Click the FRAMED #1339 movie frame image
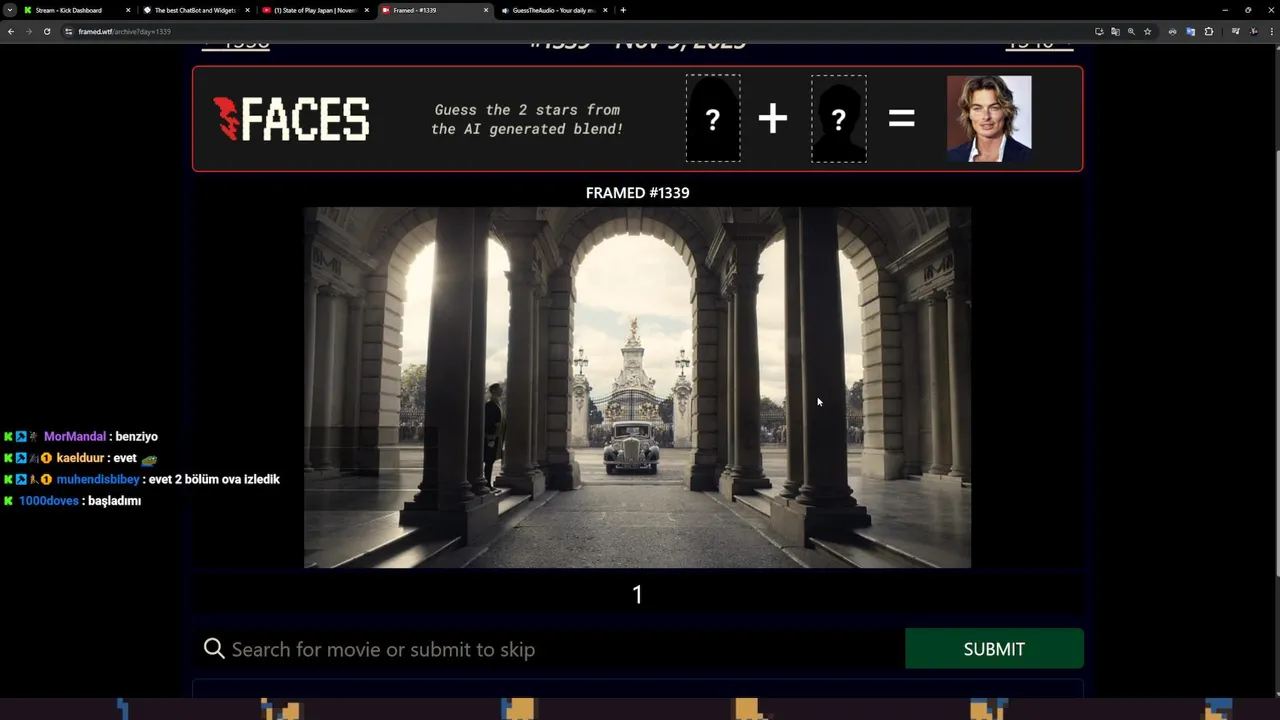Image resolution: width=1280 pixels, height=720 pixels. click(x=637, y=387)
